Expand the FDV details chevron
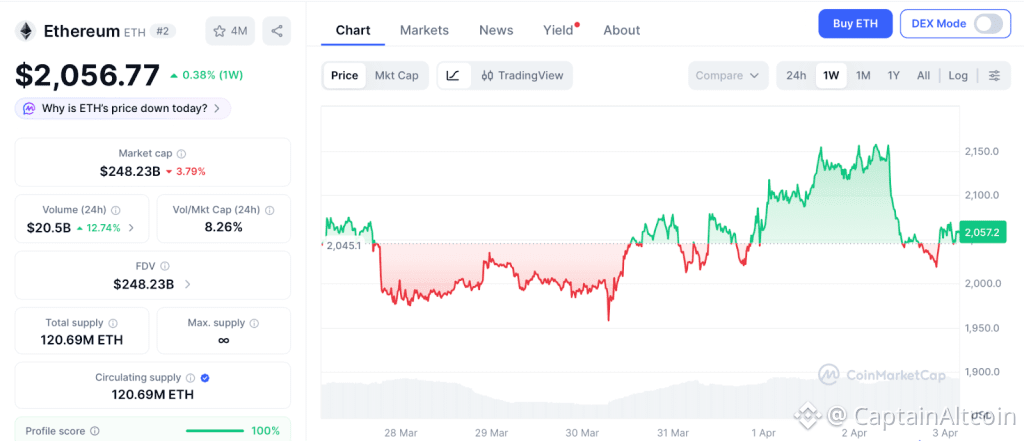 (188, 284)
